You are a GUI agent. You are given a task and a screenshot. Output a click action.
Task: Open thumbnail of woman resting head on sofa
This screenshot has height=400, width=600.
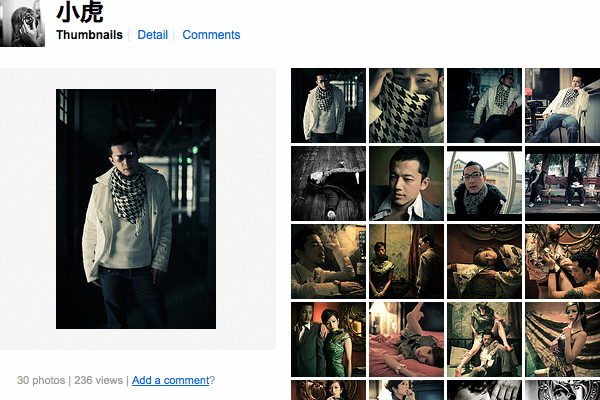pyautogui.click(x=484, y=262)
